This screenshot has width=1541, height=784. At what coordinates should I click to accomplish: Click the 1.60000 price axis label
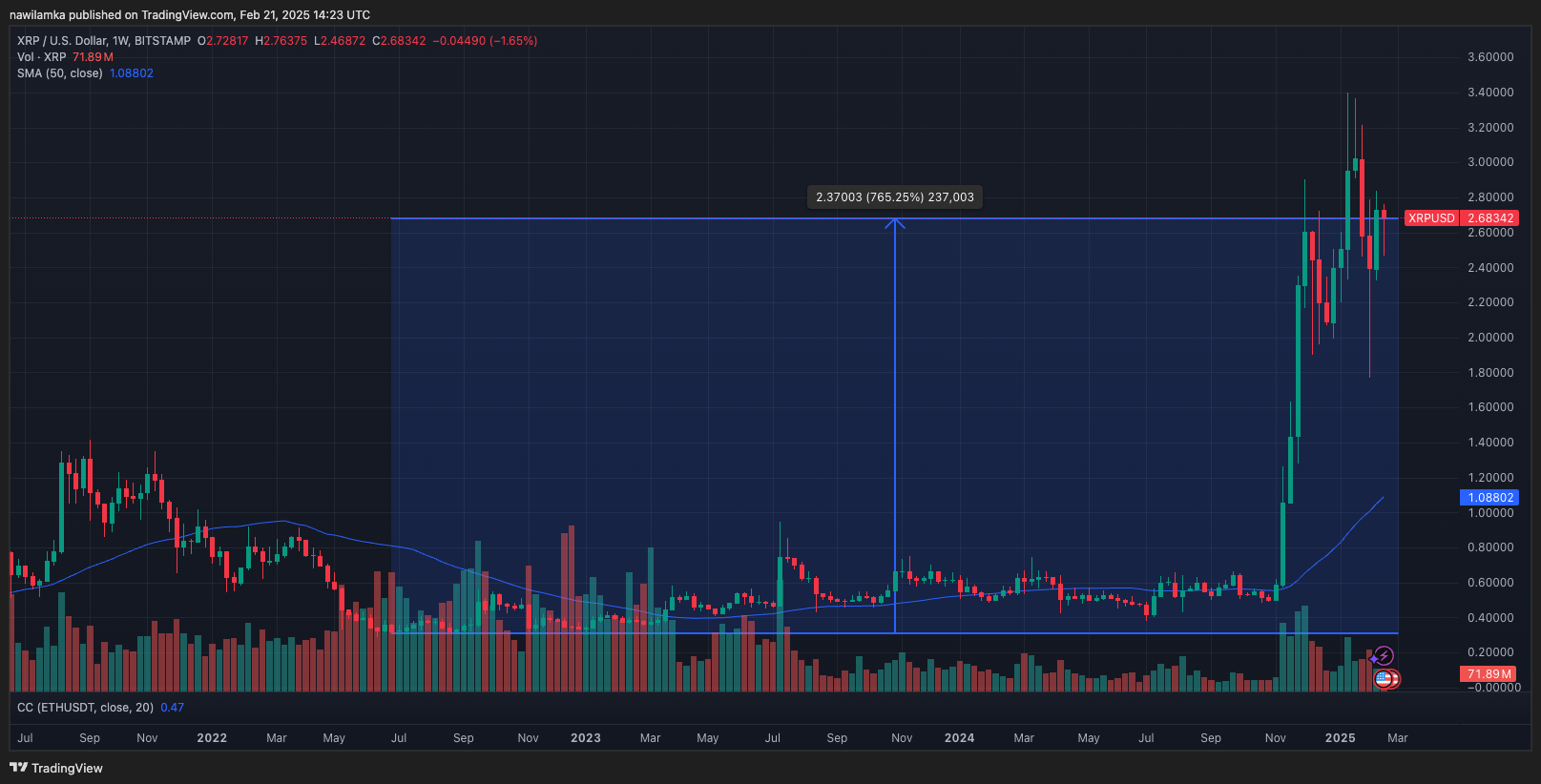[1490, 407]
